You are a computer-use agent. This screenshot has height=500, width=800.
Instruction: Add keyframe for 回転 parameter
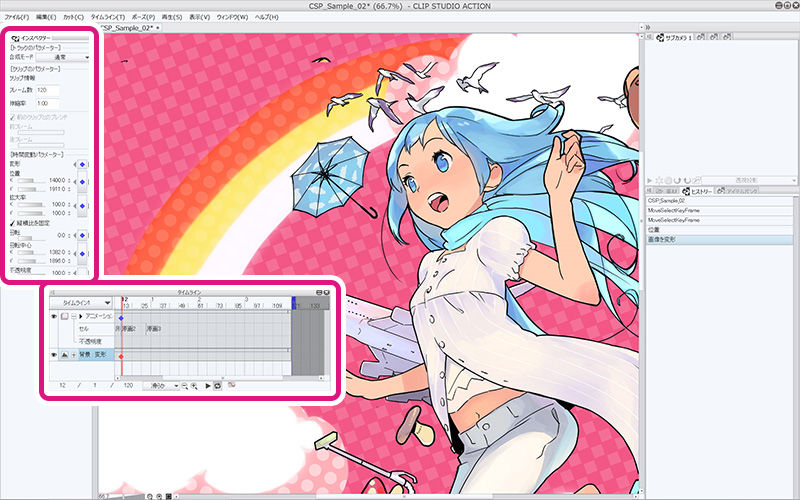82,236
